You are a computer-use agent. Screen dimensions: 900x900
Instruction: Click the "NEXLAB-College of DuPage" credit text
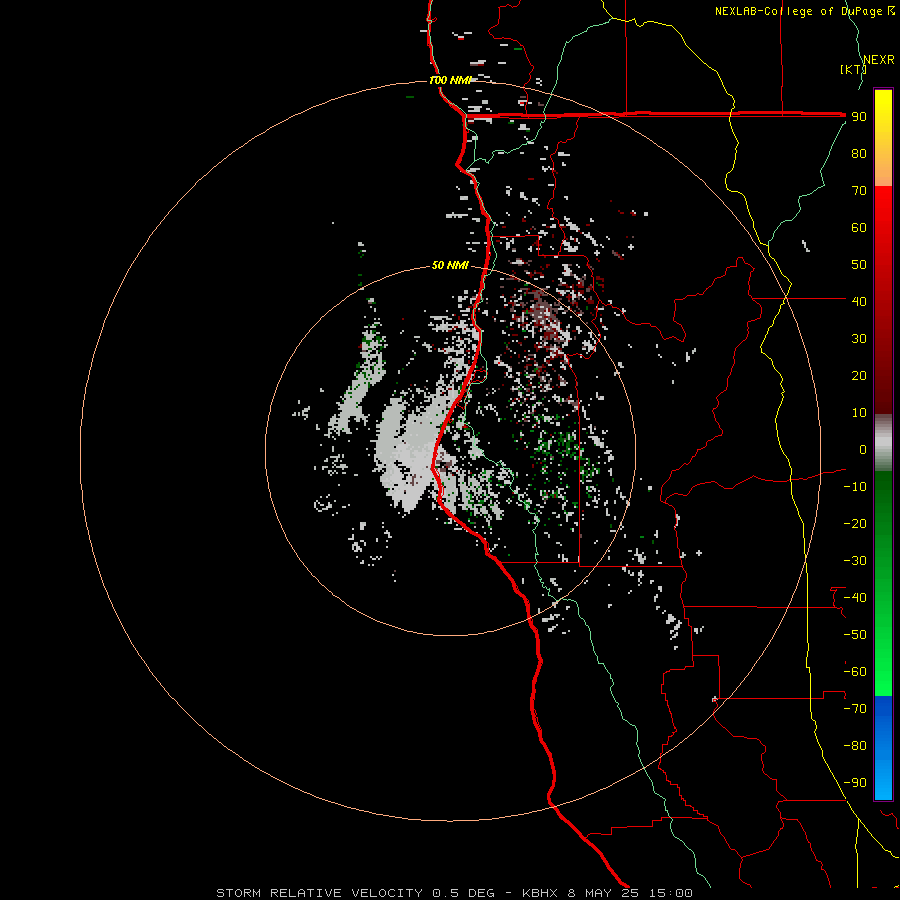pos(799,11)
